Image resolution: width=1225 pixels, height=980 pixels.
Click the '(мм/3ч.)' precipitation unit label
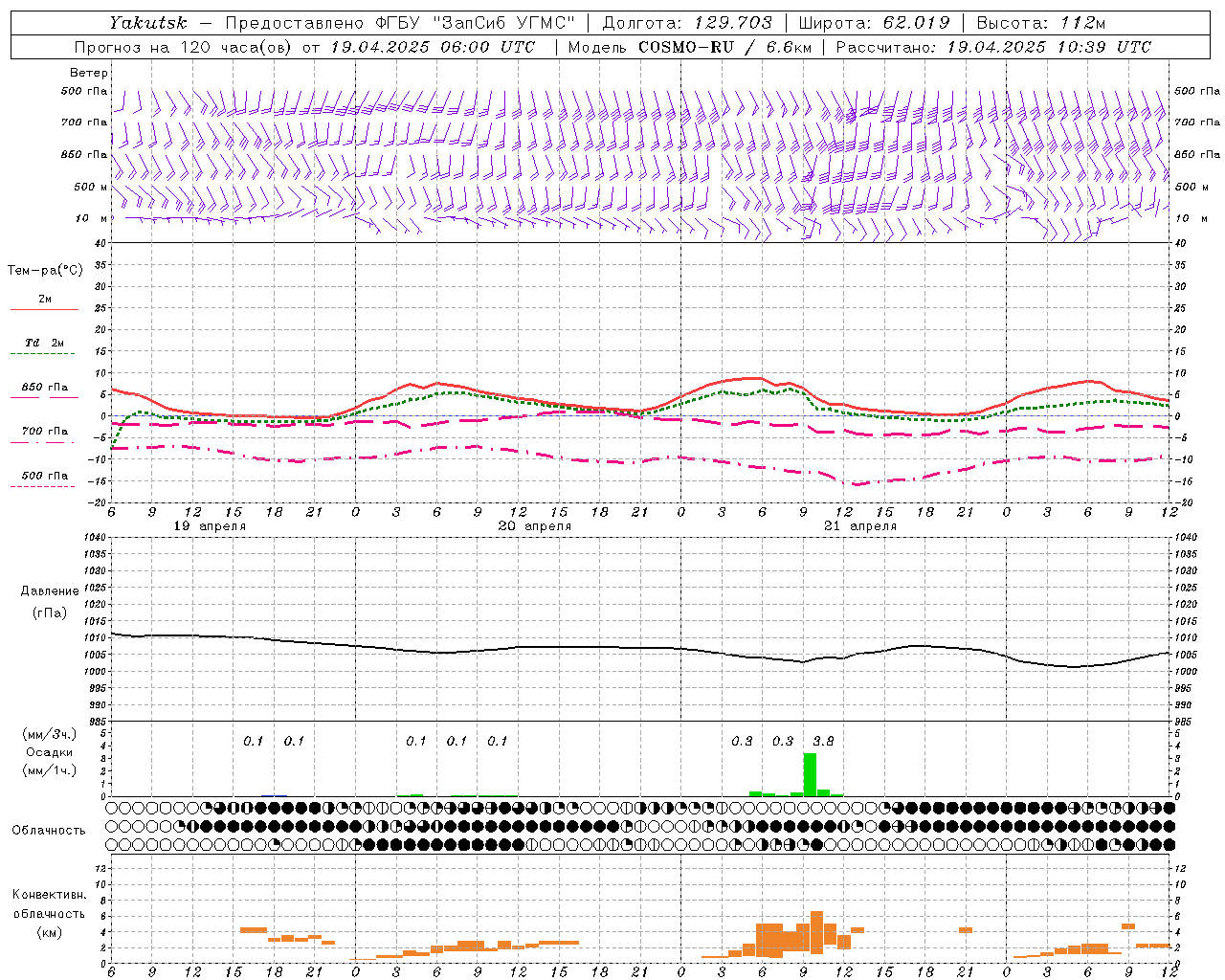[x=50, y=734]
